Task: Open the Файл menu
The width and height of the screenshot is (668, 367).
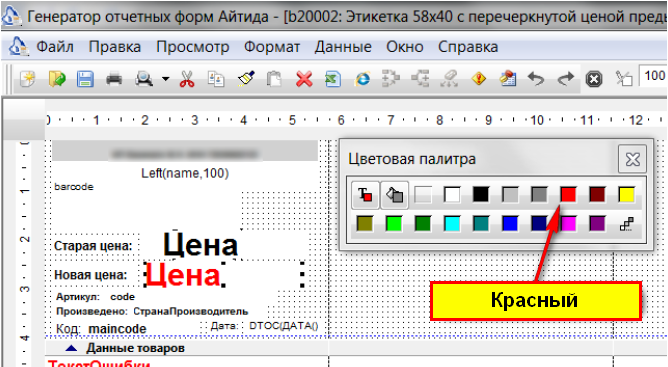Action: pos(55,47)
